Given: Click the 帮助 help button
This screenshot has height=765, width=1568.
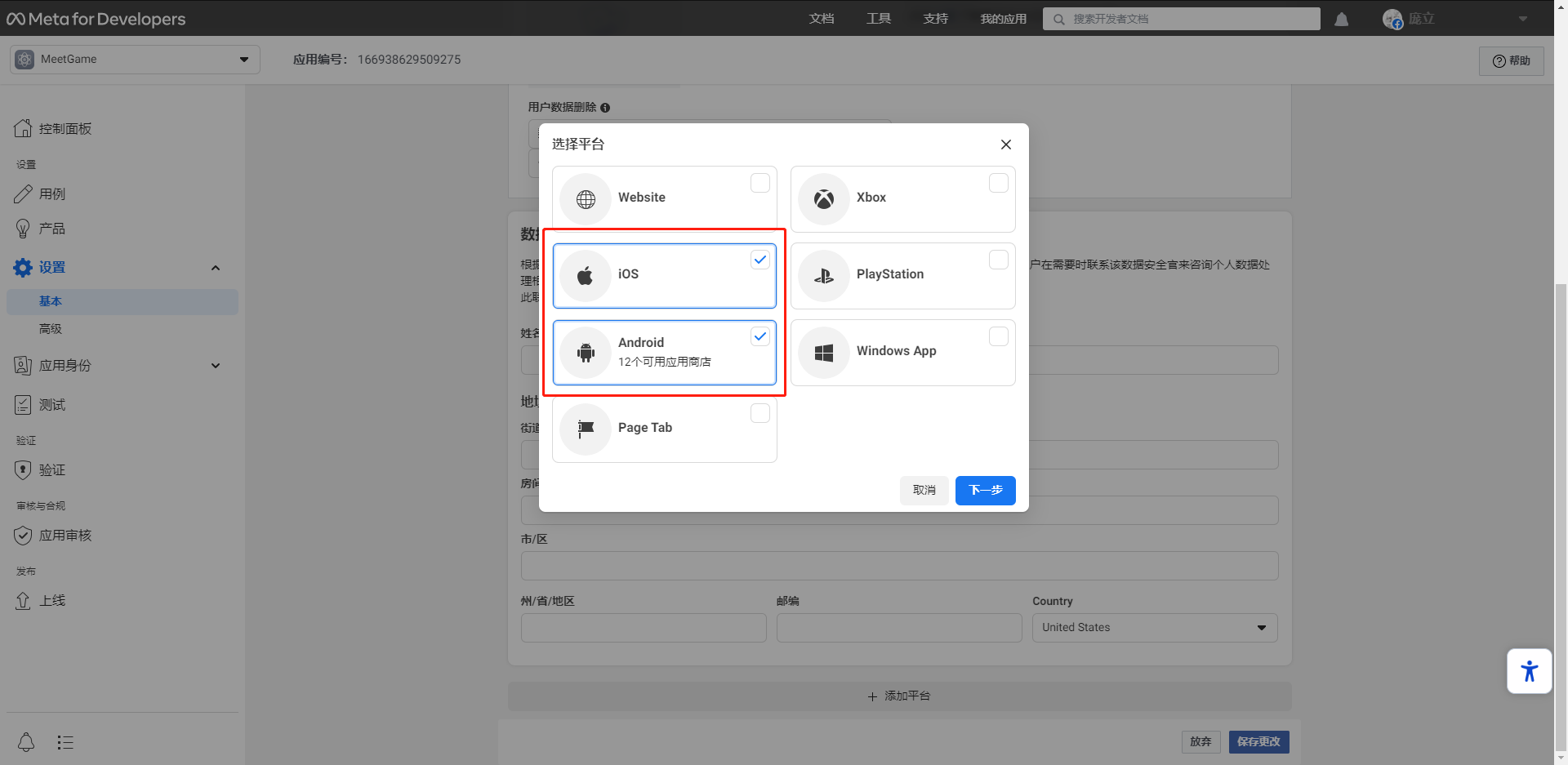Looking at the screenshot, I should tap(1512, 60).
